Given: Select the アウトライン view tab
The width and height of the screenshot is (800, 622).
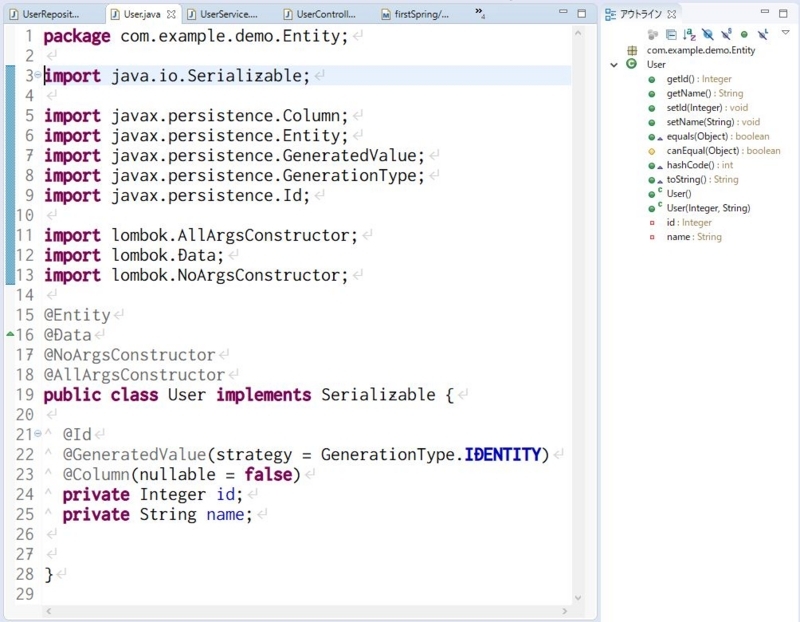Looking at the screenshot, I should [x=641, y=14].
